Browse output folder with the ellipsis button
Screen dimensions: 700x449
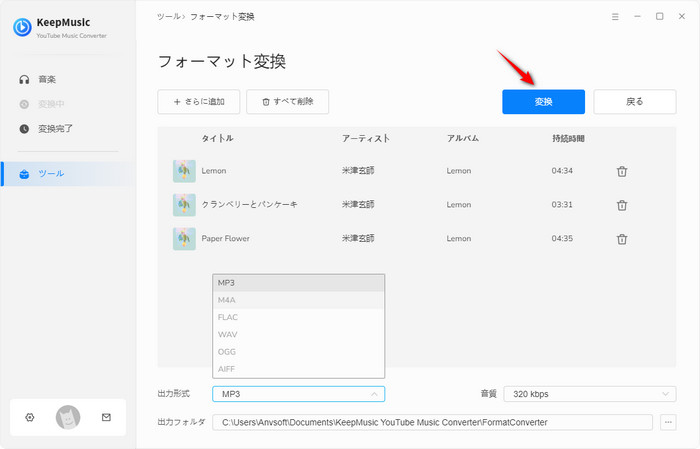668,422
